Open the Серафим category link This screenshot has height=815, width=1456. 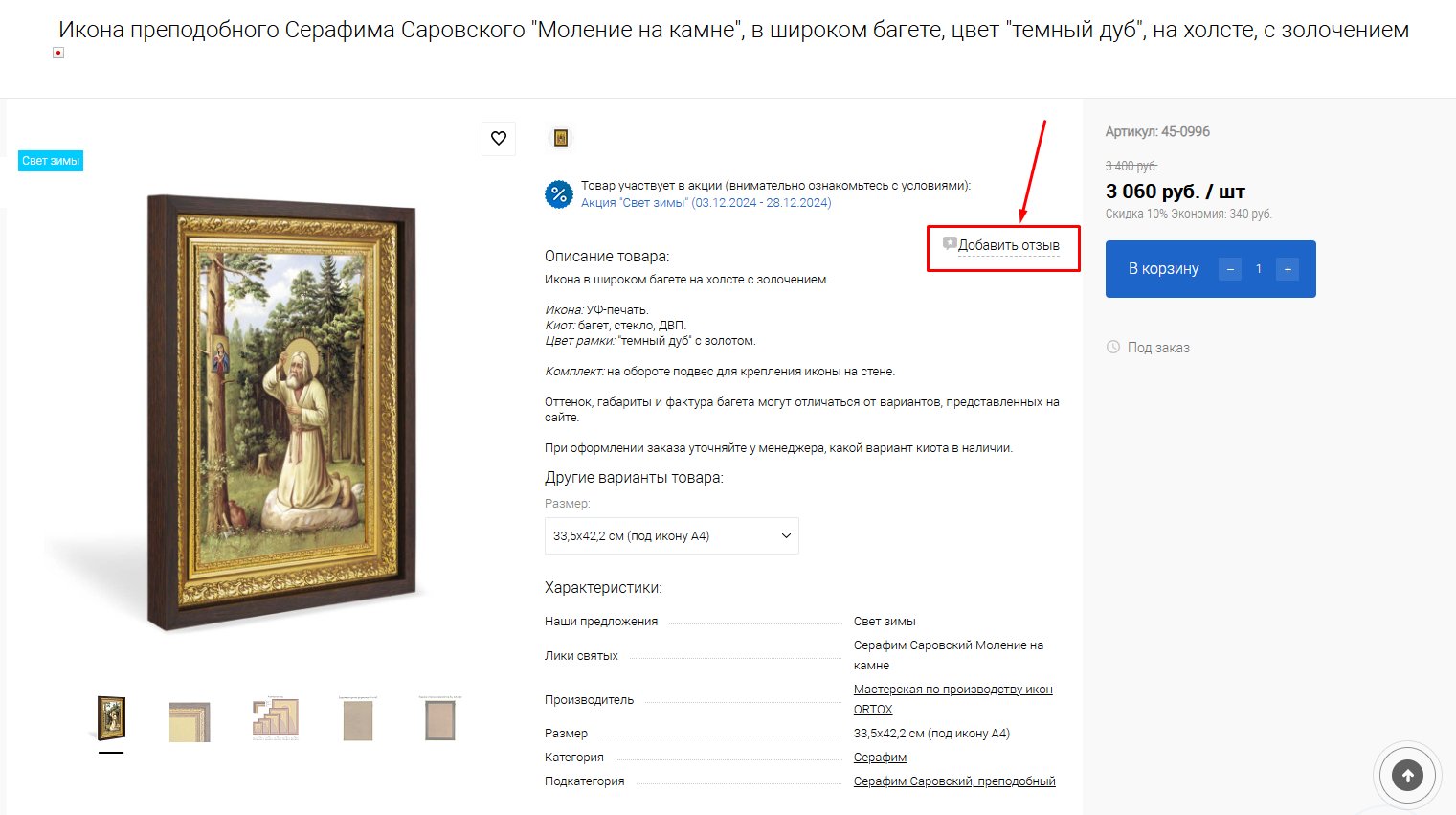pos(880,758)
